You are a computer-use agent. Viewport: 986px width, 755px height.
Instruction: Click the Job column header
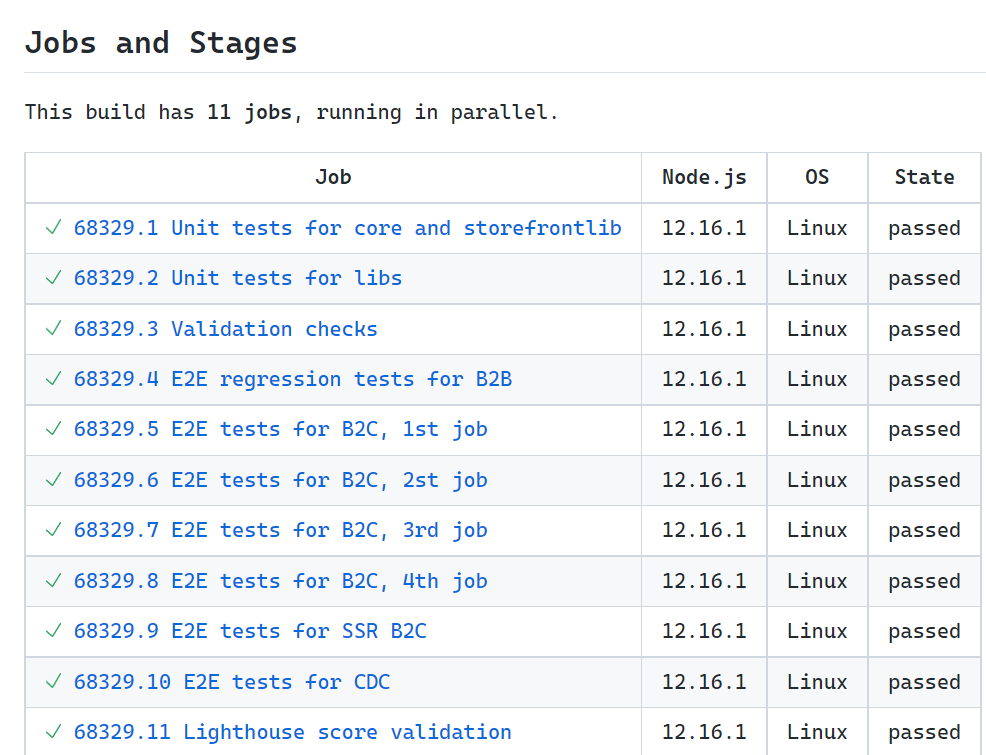point(333,177)
